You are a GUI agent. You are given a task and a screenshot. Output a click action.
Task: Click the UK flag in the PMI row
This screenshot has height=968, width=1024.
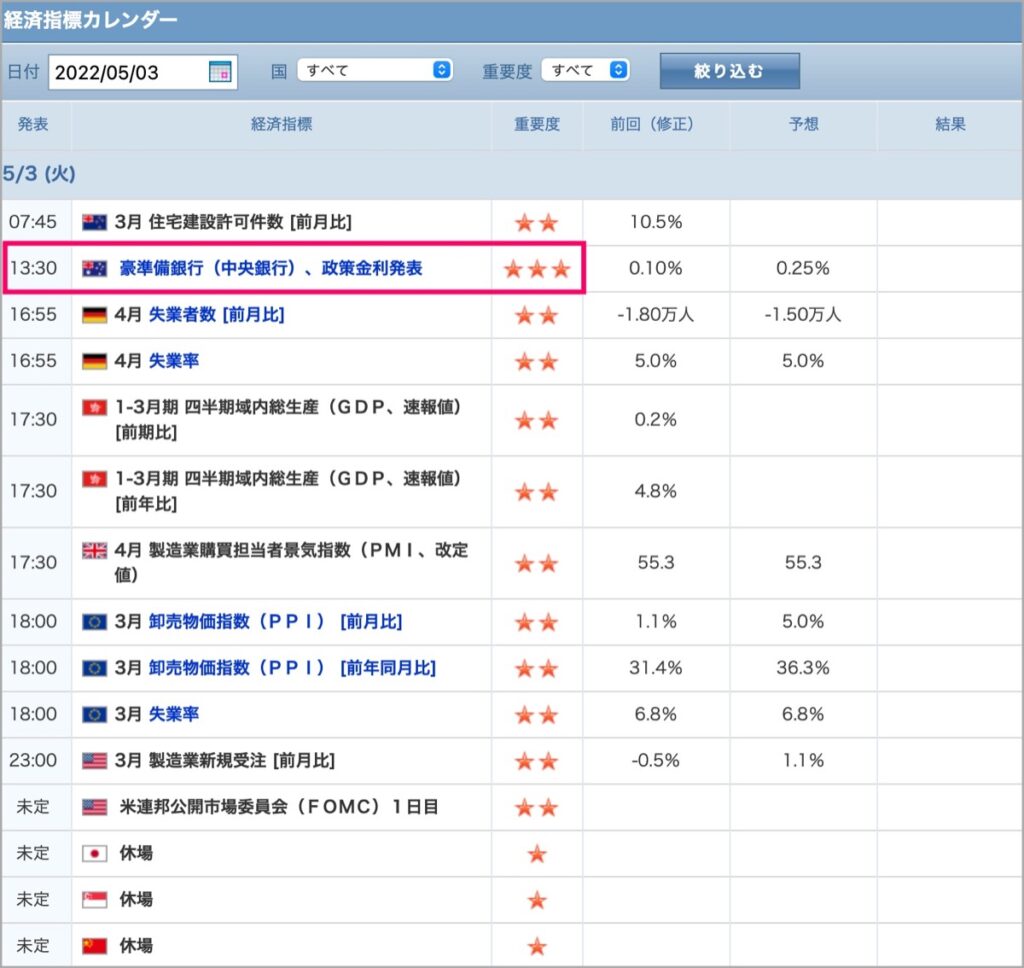[x=94, y=551]
